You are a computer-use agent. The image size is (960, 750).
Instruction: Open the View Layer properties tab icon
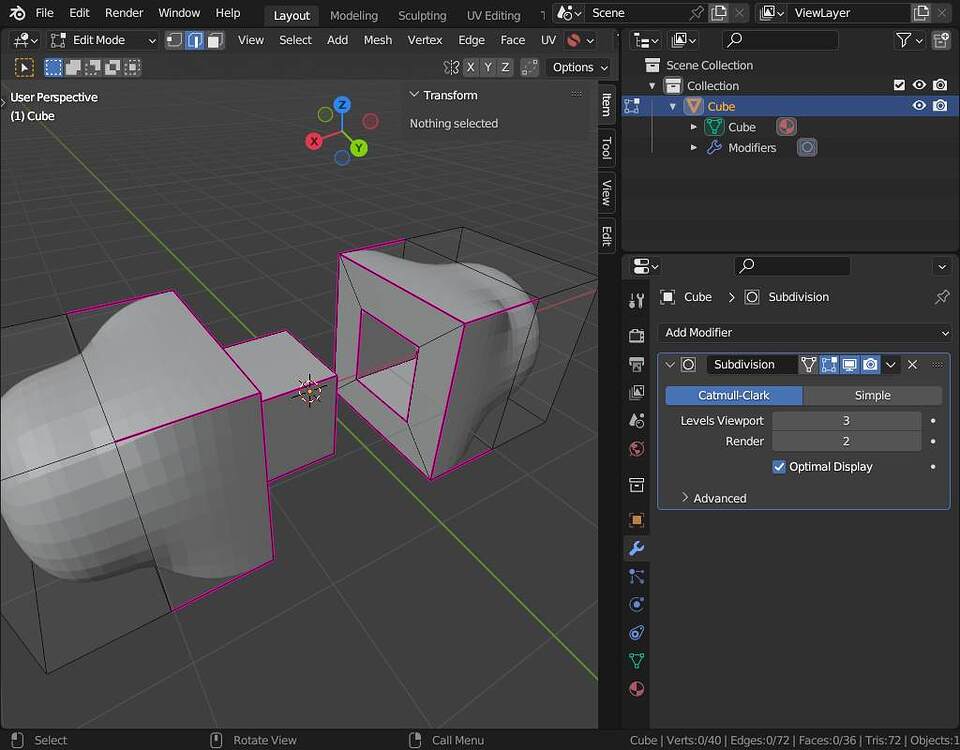(x=637, y=392)
